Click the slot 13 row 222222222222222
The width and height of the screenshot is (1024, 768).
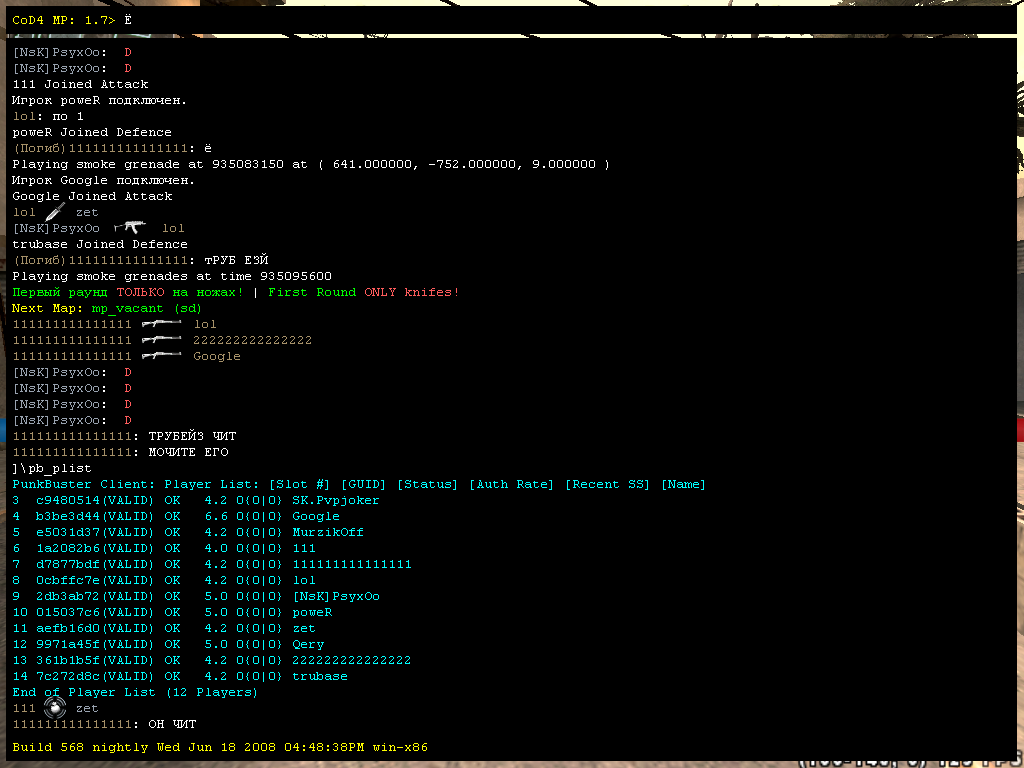tap(212, 660)
